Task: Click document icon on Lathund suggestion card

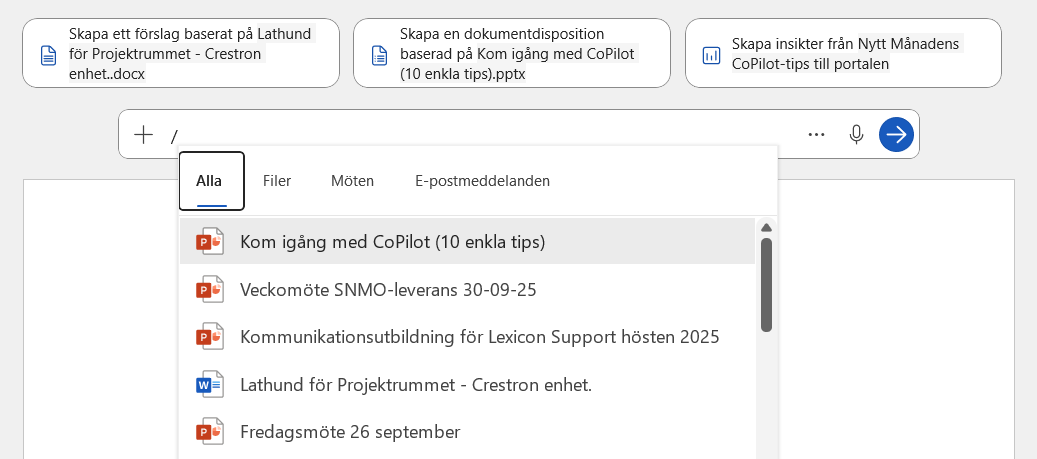Action: tap(48, 55)
